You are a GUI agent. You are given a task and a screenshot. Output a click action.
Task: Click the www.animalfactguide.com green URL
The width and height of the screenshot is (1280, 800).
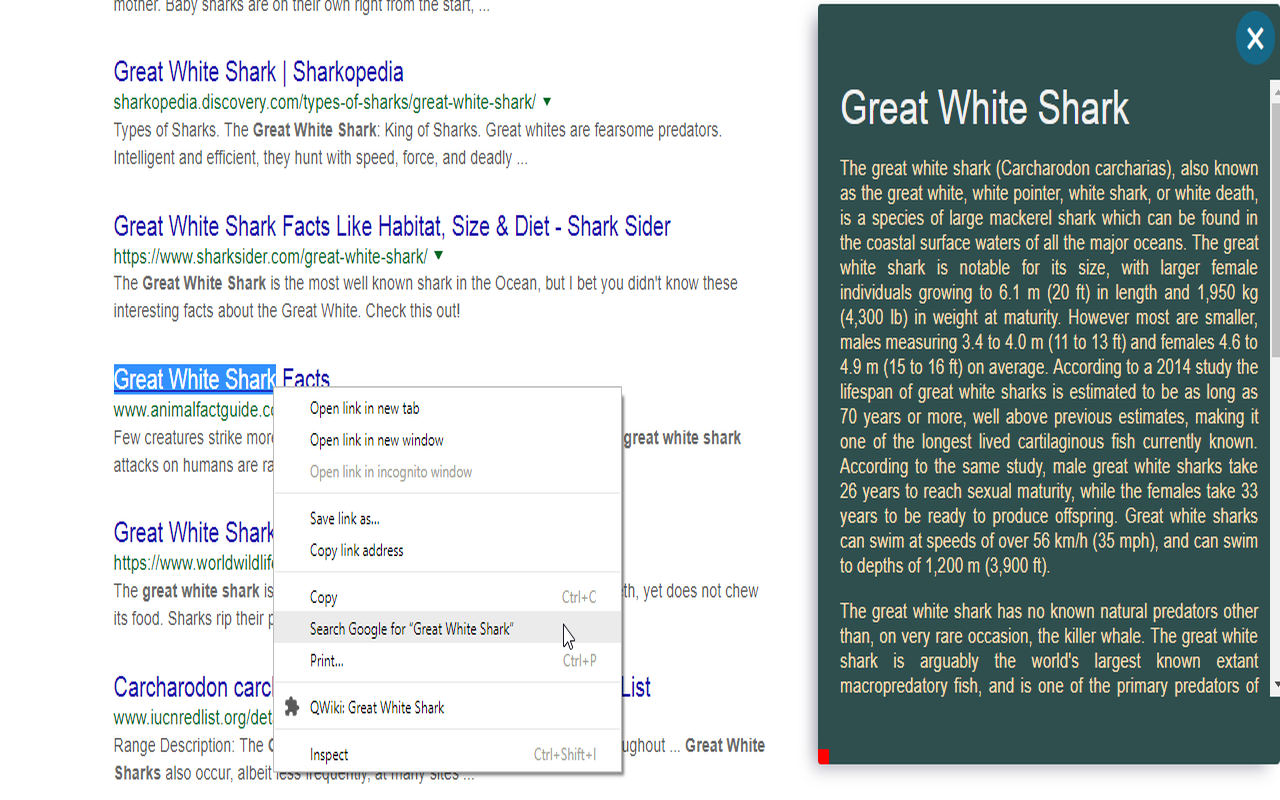click(x=193, y=410)
